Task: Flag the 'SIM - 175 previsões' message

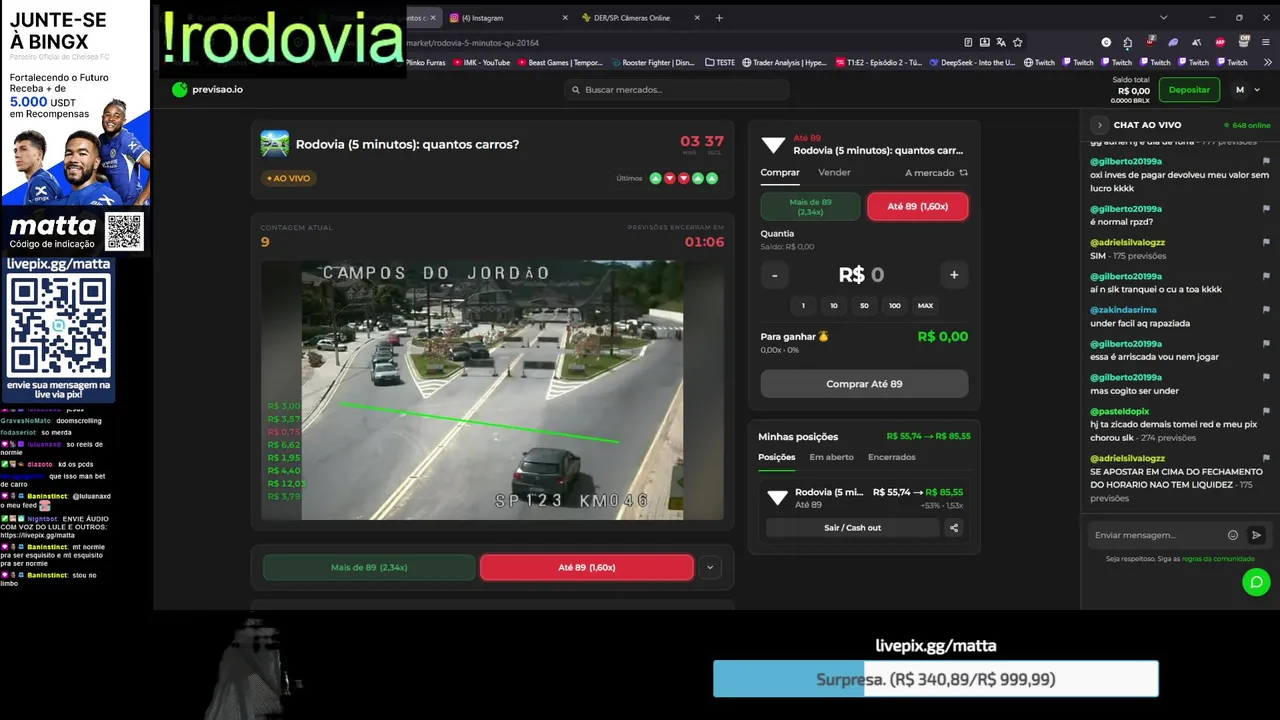Action: tap(1266, 242)
